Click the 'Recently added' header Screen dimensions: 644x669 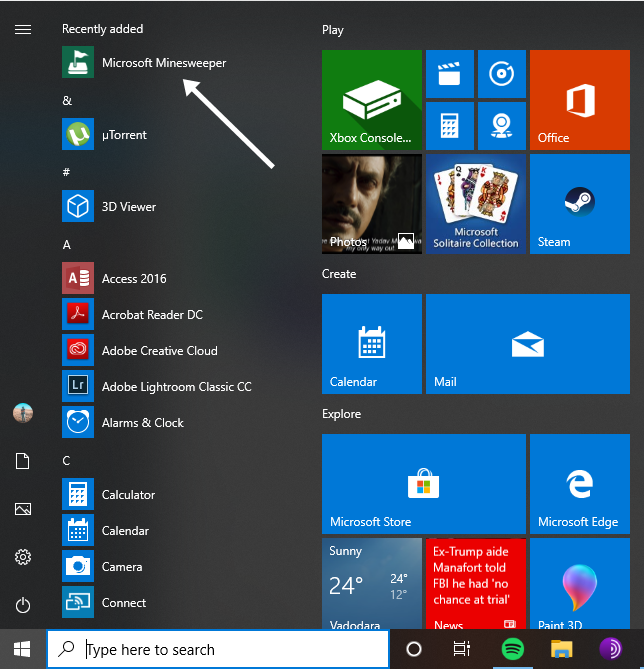point(102,29)
